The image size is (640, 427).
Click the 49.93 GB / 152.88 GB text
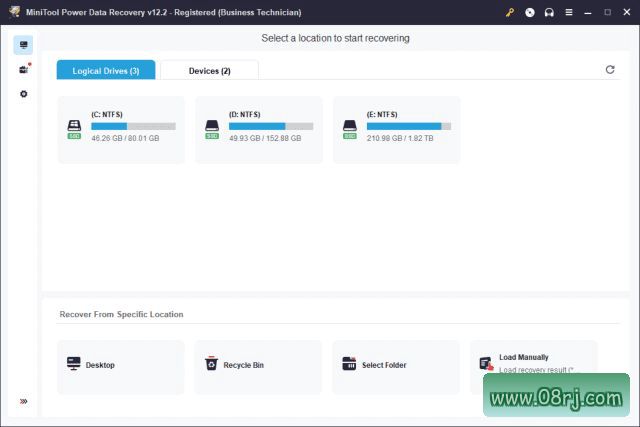(265, 138)
